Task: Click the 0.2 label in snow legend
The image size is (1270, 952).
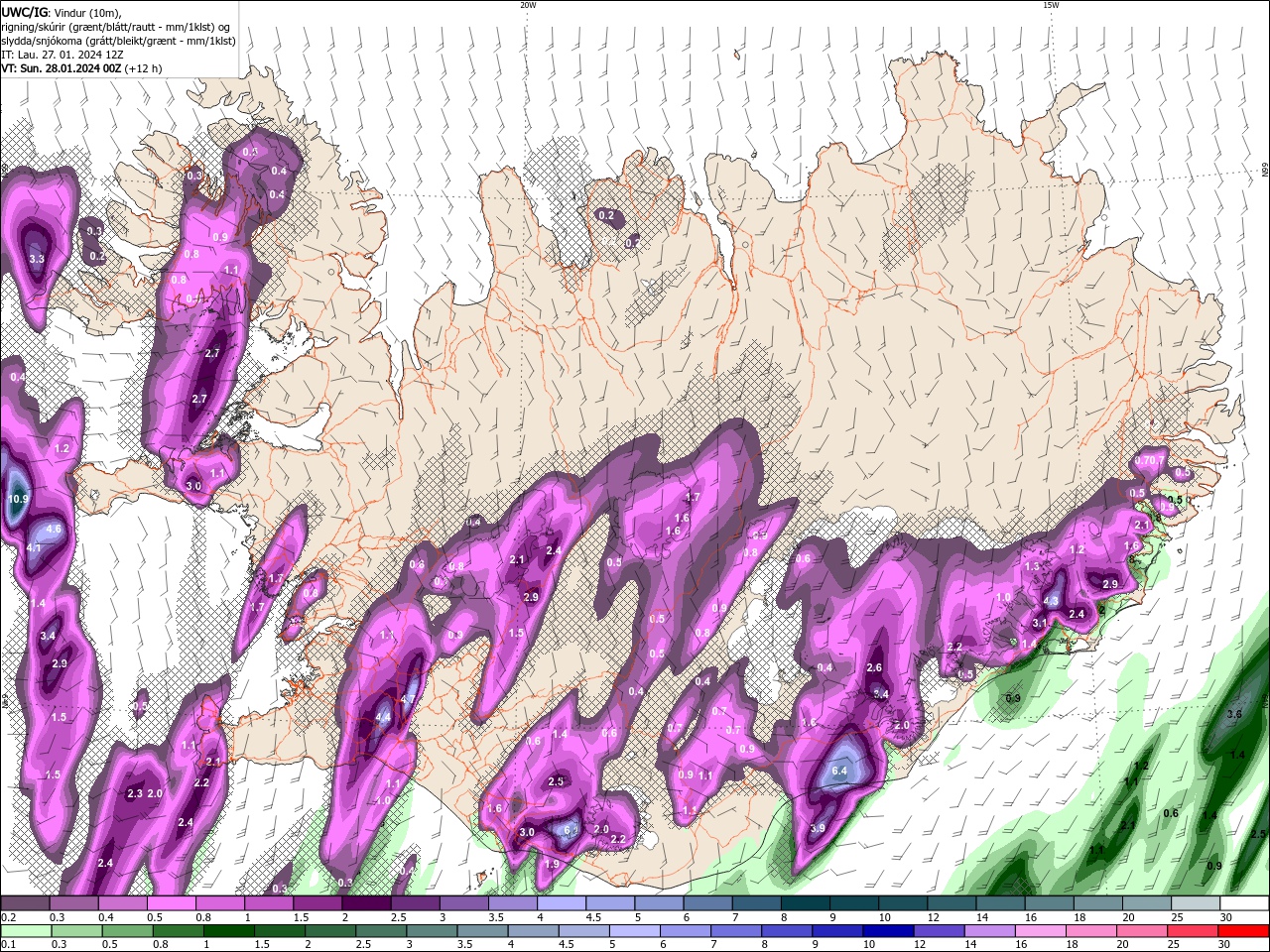Action: click(x=7, y=917)
